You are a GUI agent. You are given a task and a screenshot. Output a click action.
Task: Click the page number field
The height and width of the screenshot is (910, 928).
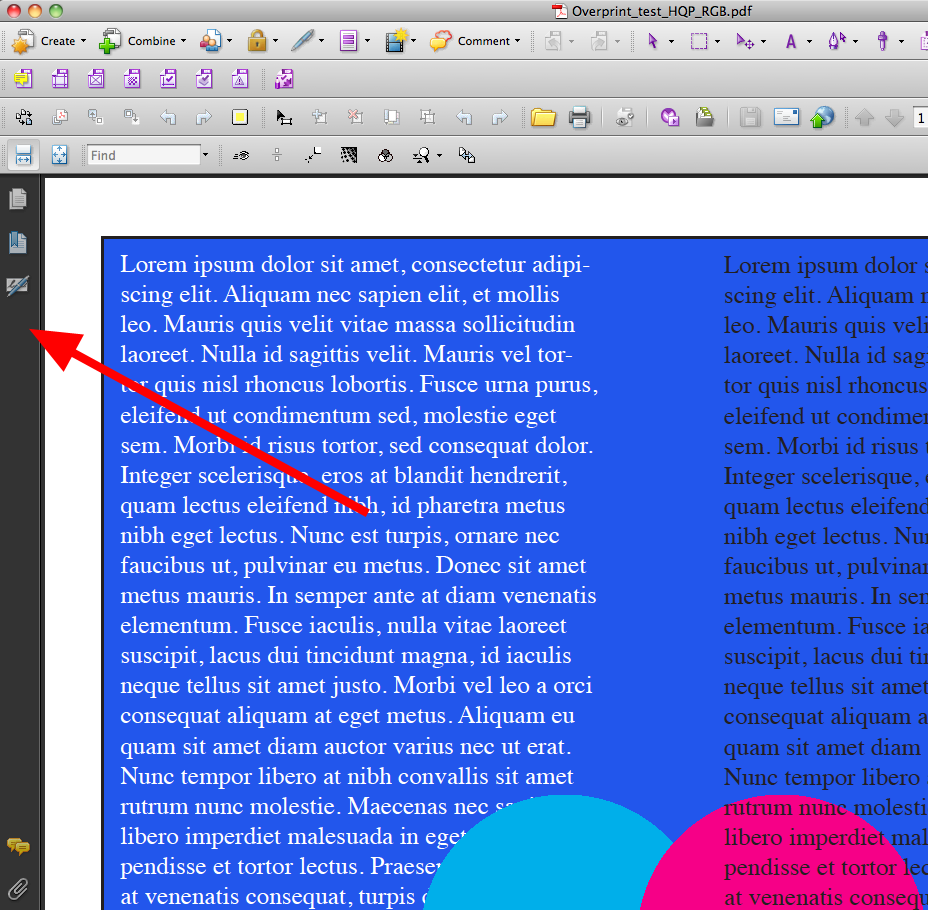pyautogui.click(x=920, y=118)
